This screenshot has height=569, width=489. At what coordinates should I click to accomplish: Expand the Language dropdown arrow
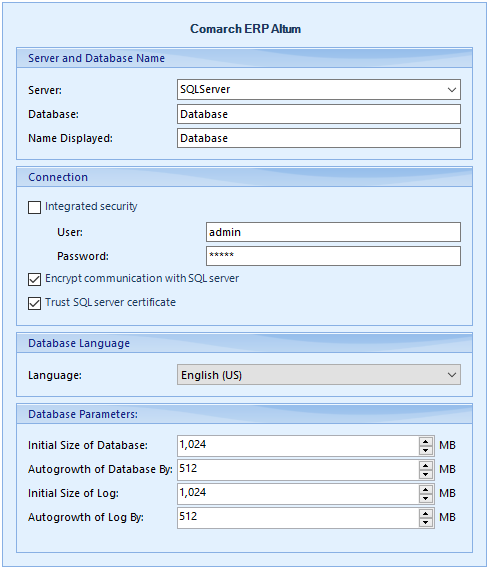452,375
